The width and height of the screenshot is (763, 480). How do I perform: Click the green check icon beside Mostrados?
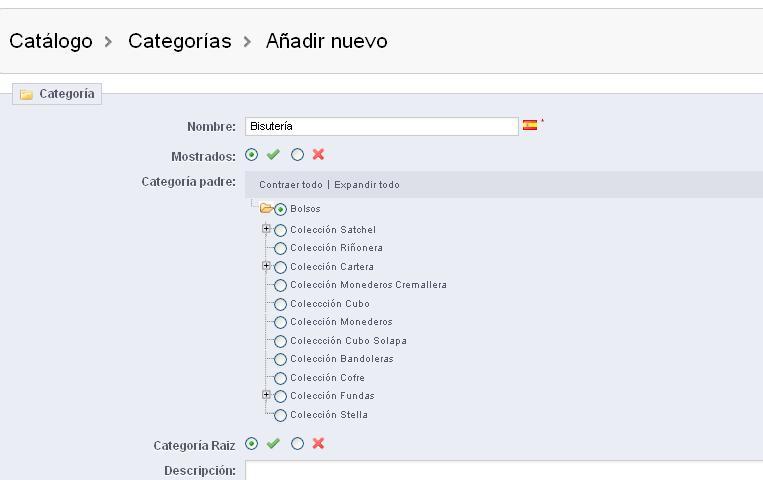coord(273,155)
